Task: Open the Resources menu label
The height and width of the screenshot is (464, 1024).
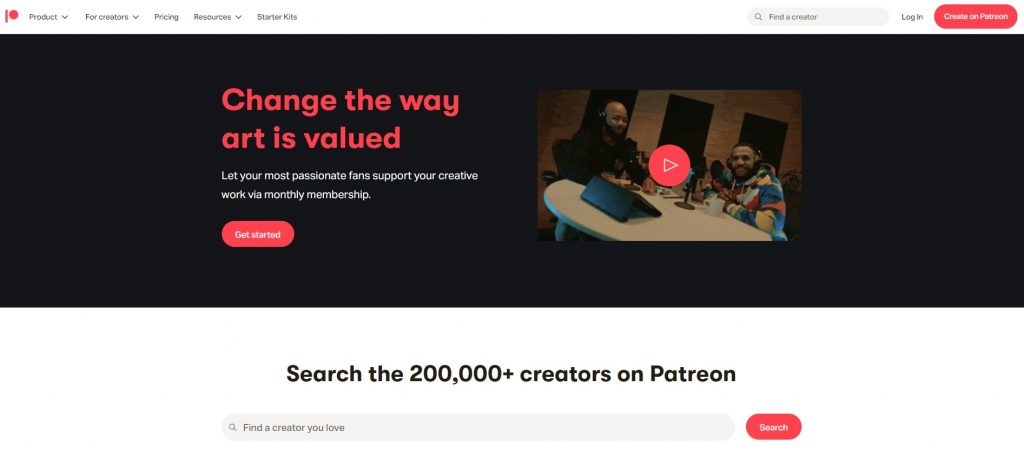Action: coord(212,17)
